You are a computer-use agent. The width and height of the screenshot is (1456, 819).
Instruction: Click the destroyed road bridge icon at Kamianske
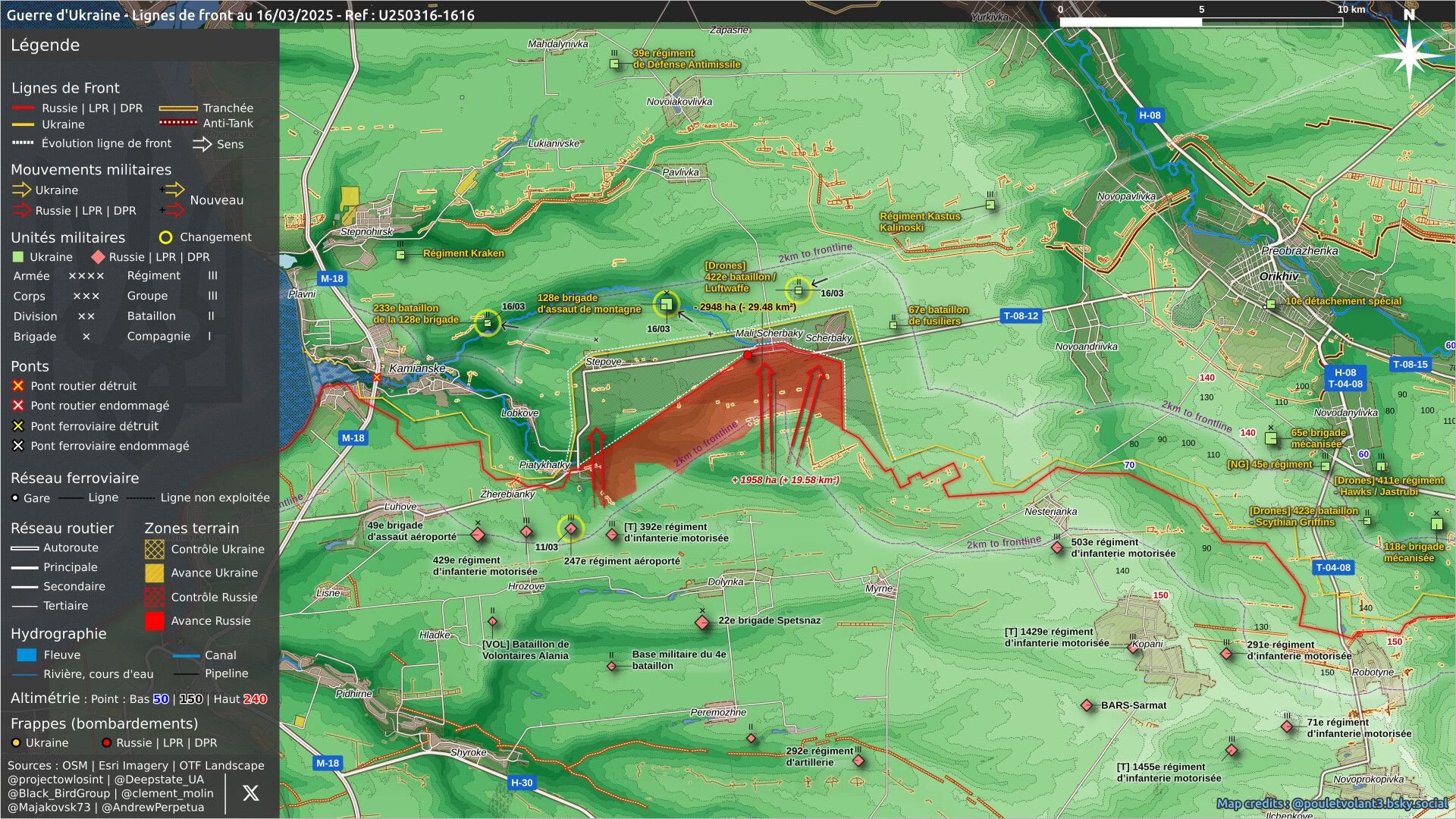pos(377,377)
